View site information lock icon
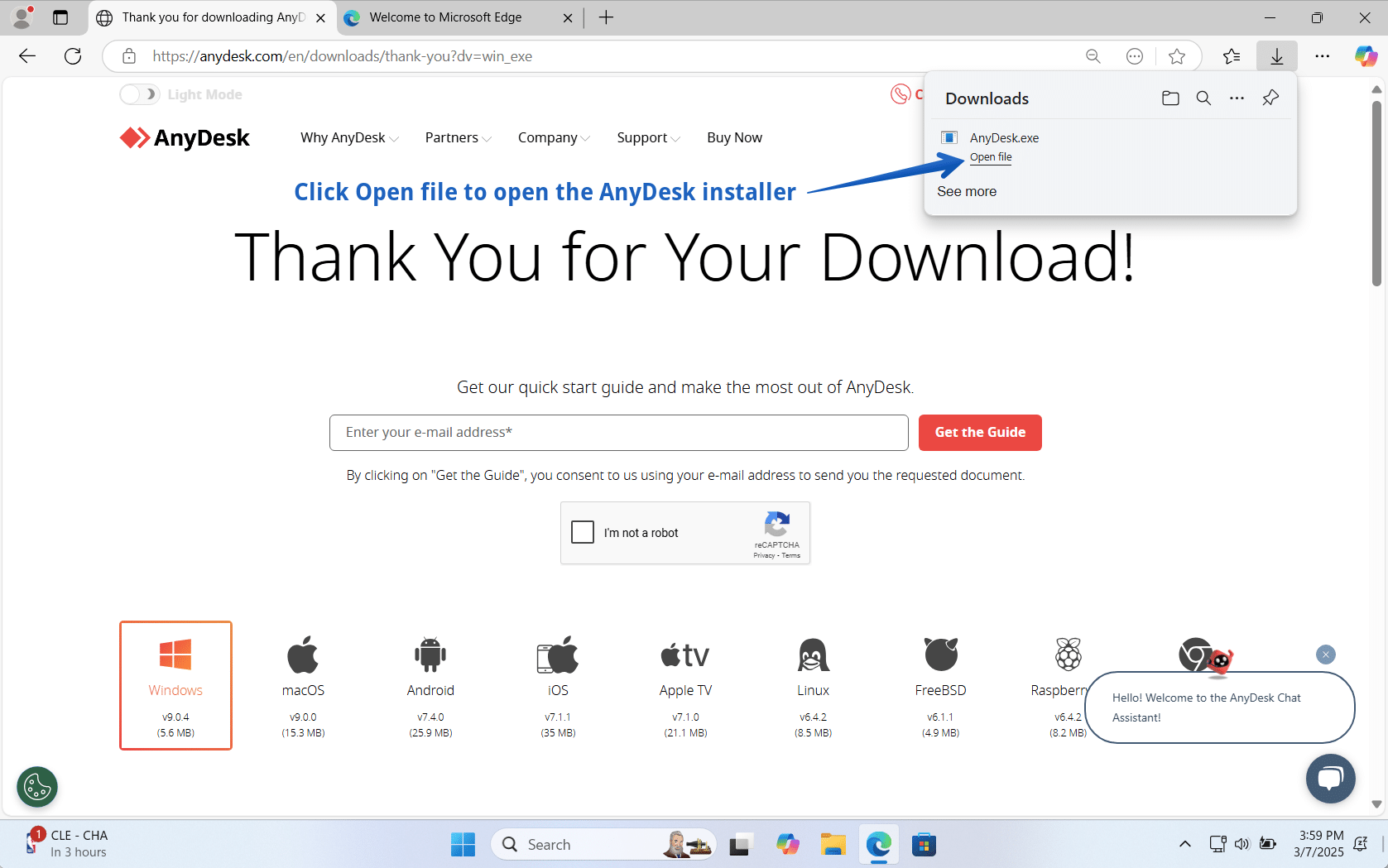Image resolution: width=1388 pixels, height=868 pixels. click(128, 56)
